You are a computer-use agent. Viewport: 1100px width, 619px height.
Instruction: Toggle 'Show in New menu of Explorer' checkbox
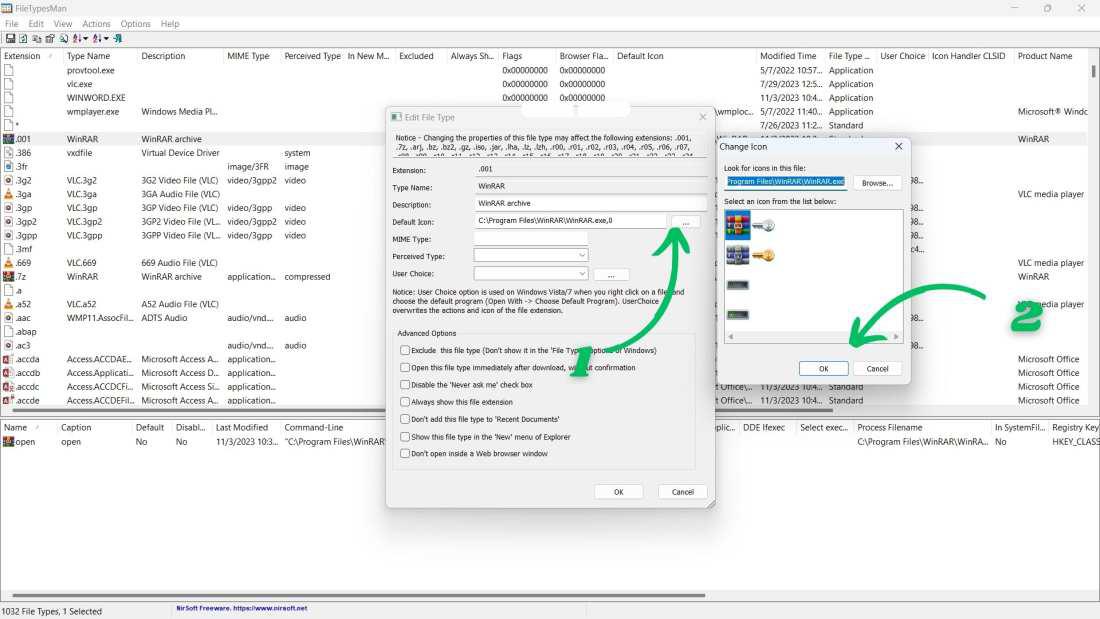(x=405, y=437)
